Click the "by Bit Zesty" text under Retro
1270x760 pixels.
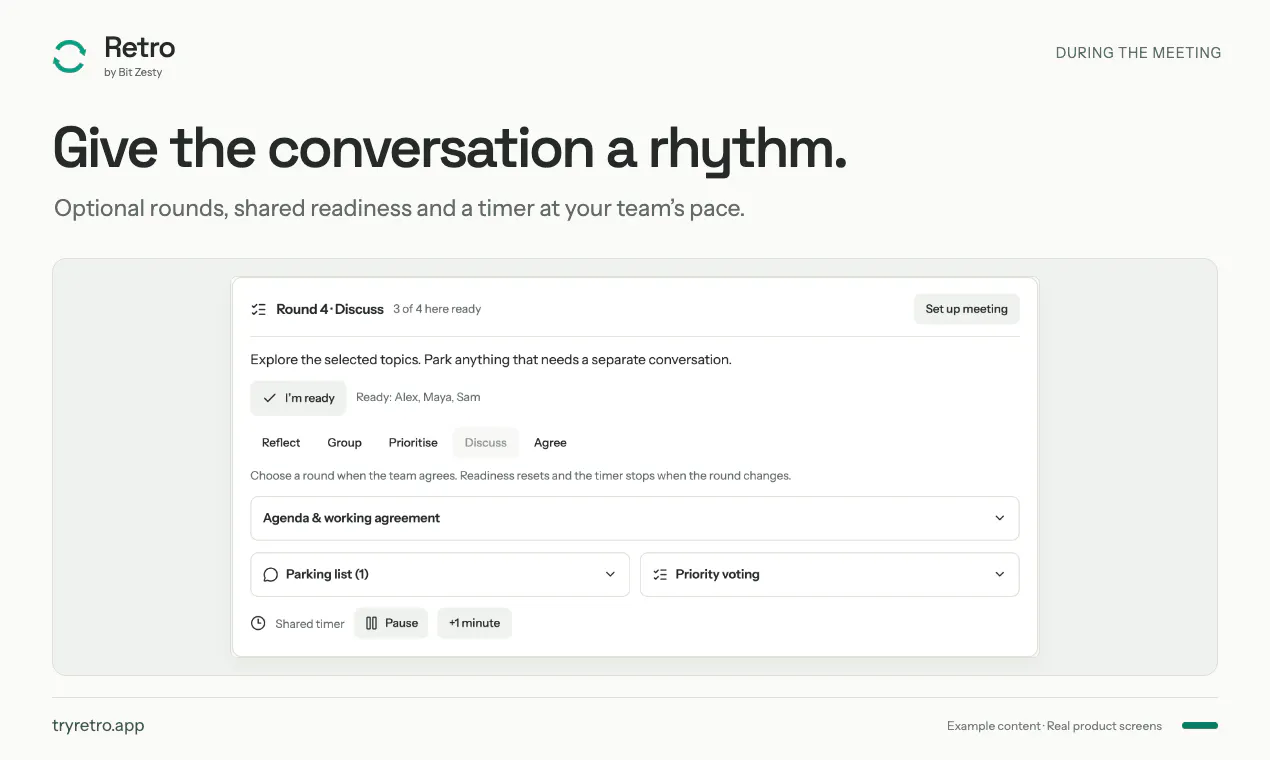coord(133,72)
